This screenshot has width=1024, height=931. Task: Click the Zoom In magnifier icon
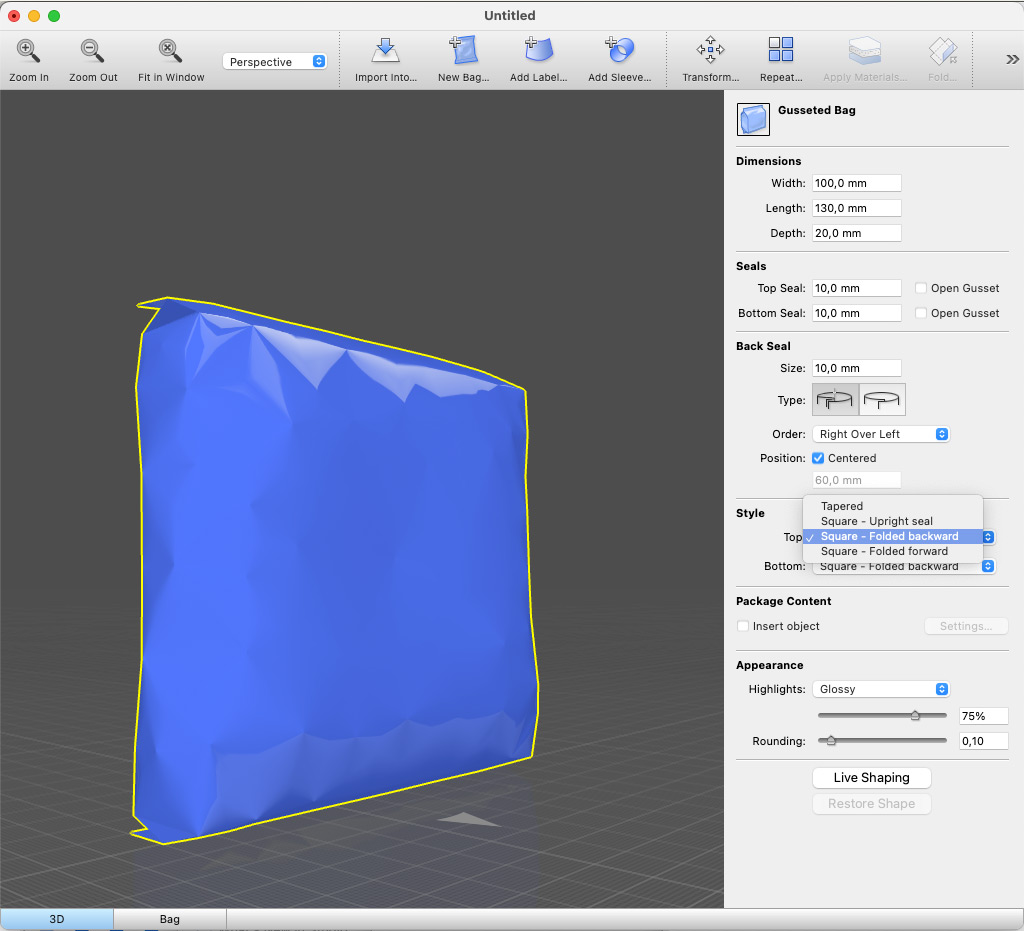pos(29,51)
